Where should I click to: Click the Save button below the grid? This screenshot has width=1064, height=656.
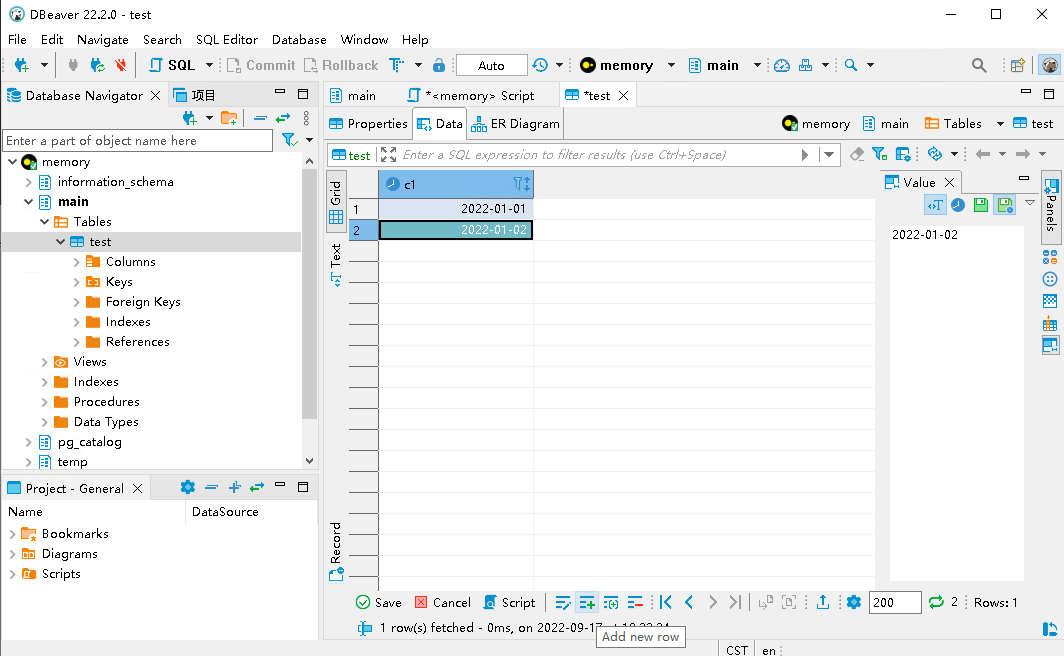point(379,602)
